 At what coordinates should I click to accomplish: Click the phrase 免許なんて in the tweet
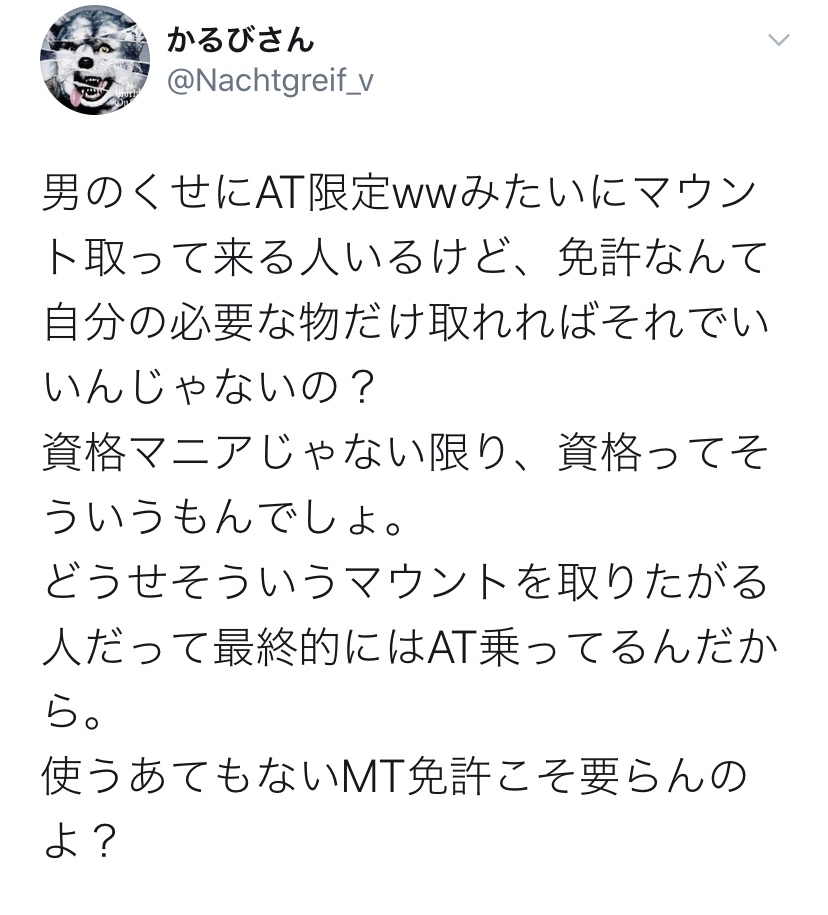(662, 258)
